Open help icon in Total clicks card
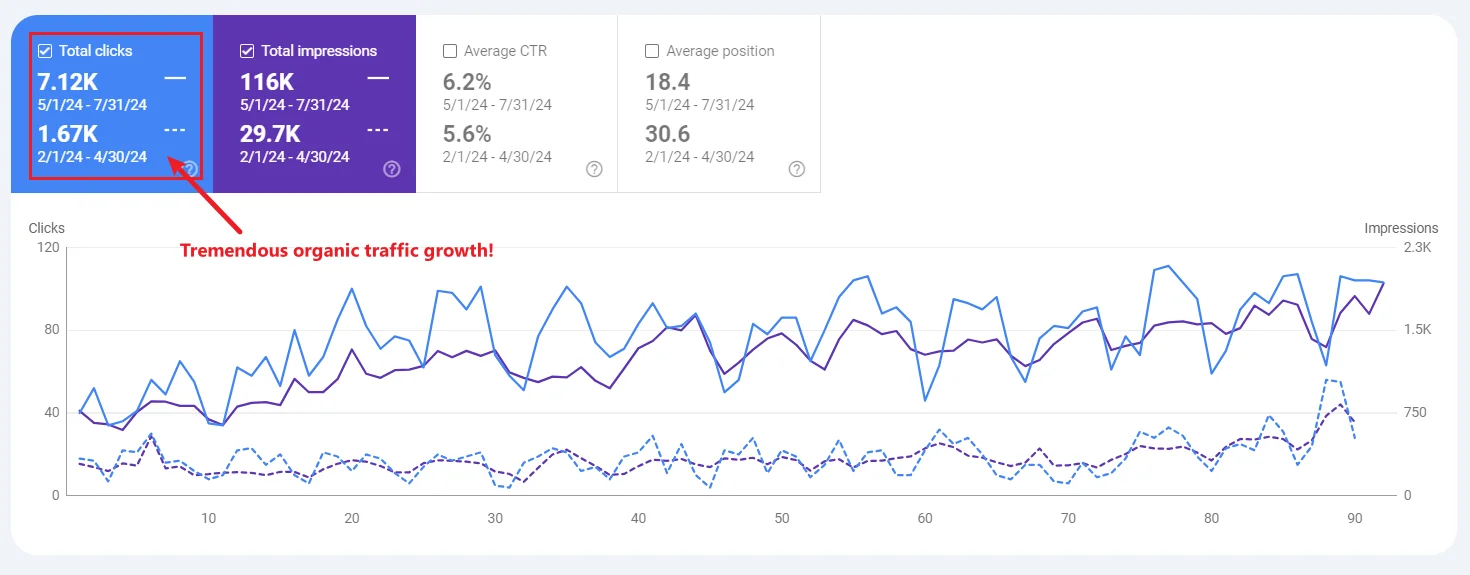1470x575 pixels. (190, 169)
